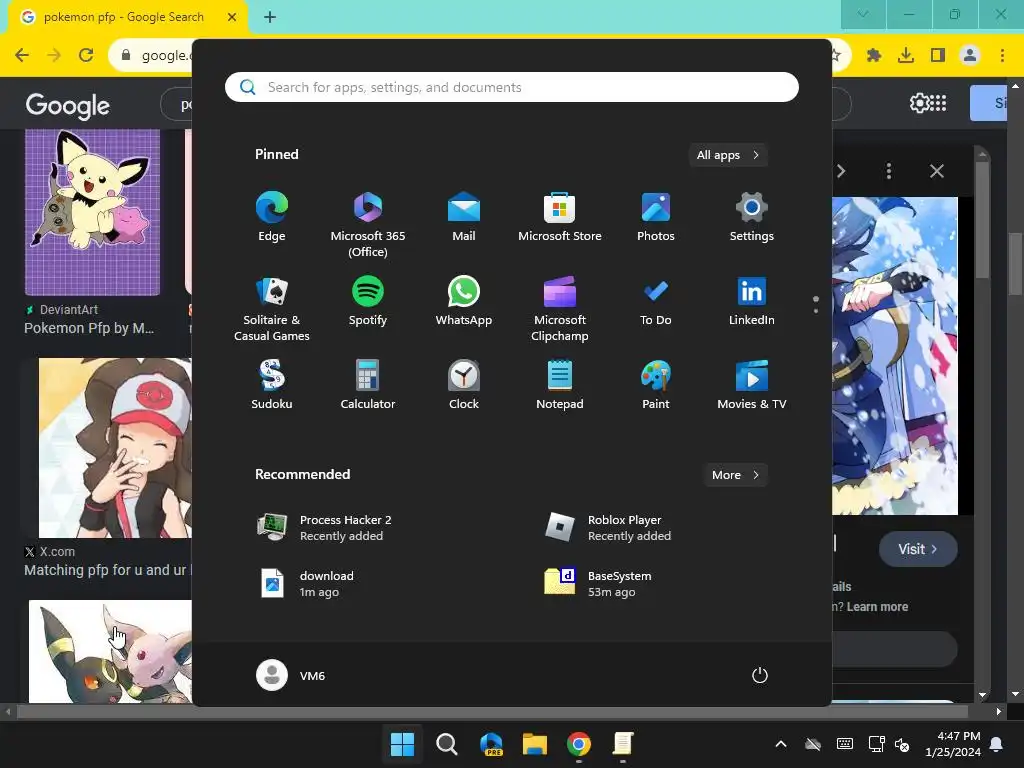Toggle Chrome side panel
This screenshot has height=768, width=1024.
tap(938, 55)
